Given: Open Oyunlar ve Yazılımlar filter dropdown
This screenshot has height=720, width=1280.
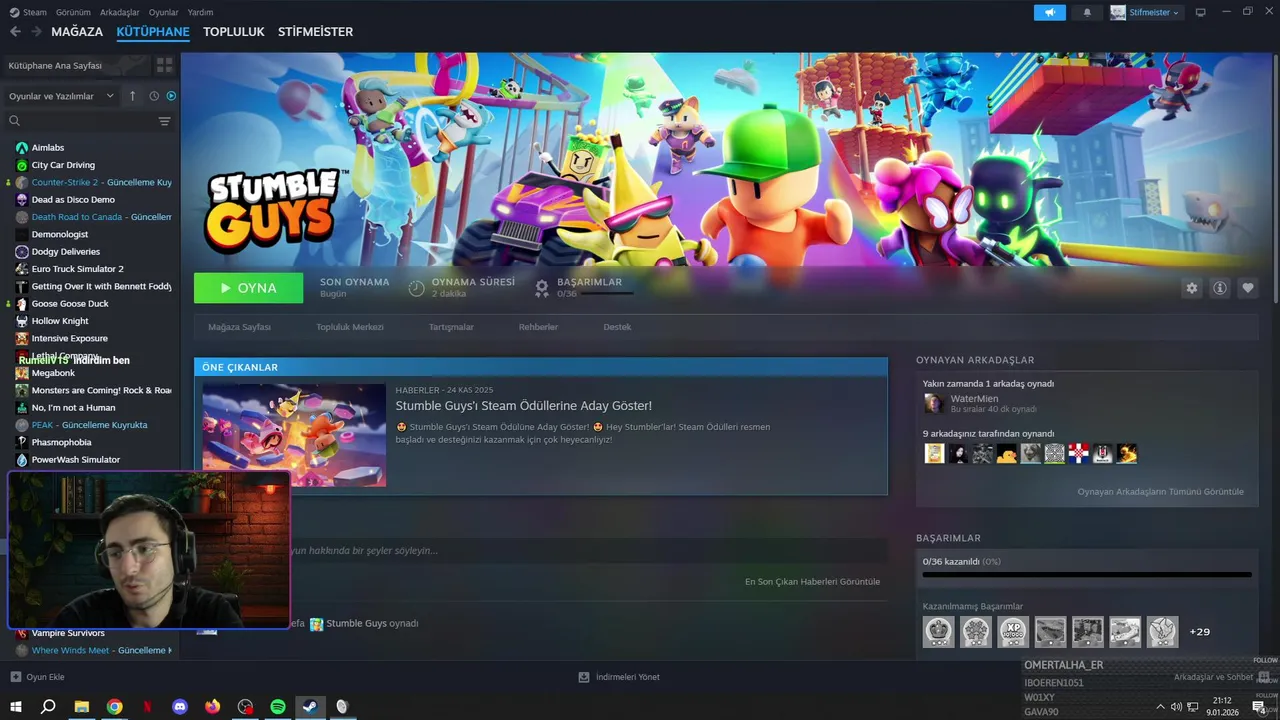Looking at the screenshot, I should 63,96.
